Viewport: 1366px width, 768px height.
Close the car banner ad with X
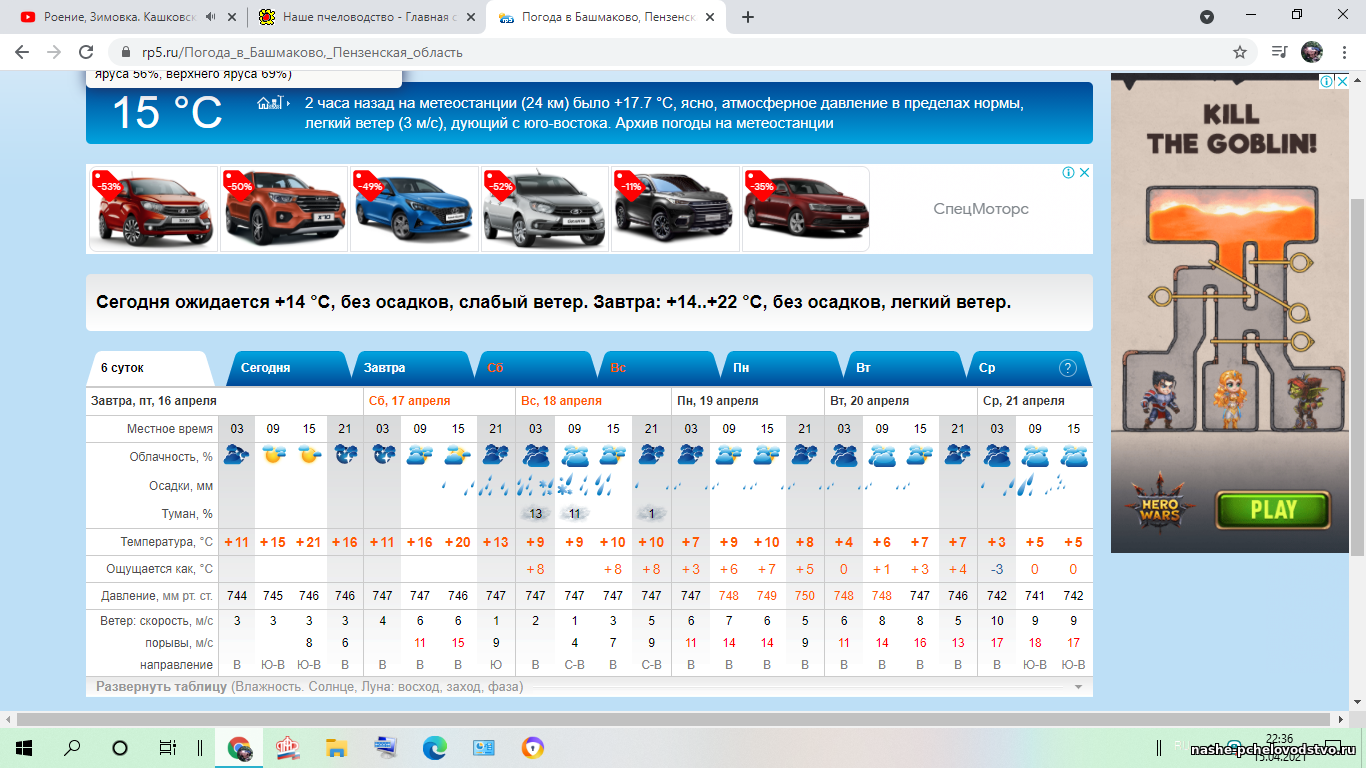[x=1084, y=172]
